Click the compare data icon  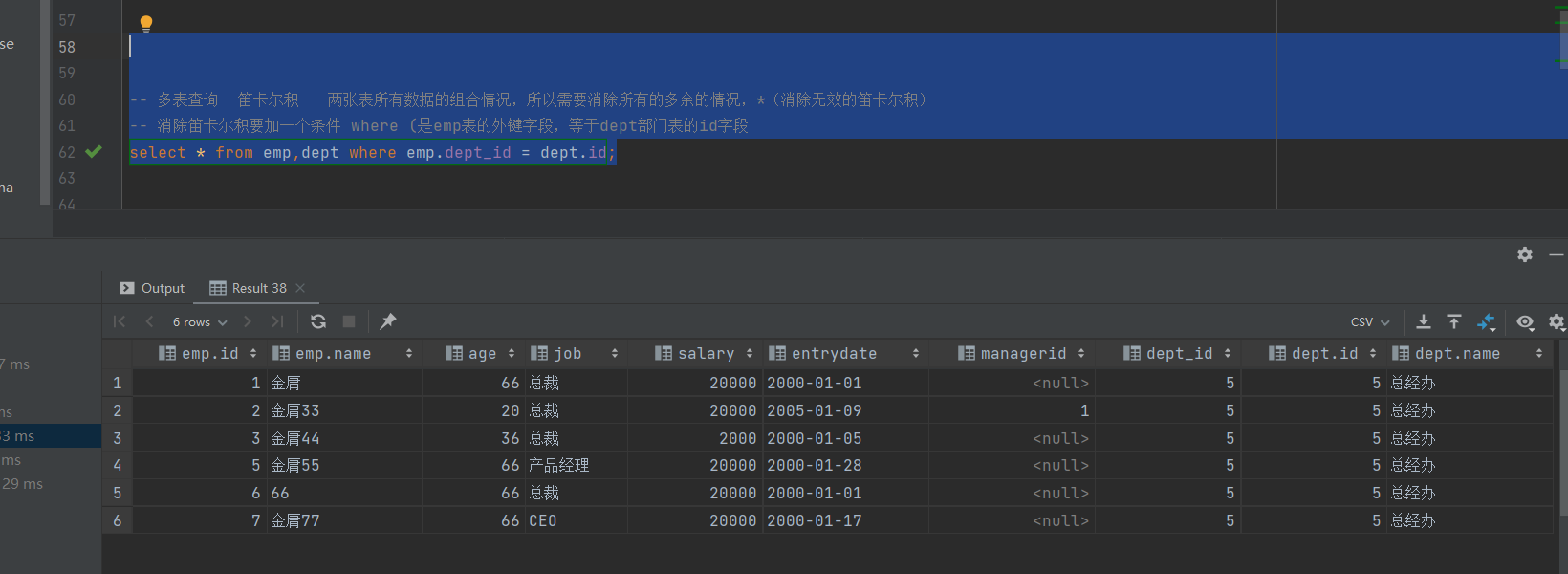tap(1486, 322)
